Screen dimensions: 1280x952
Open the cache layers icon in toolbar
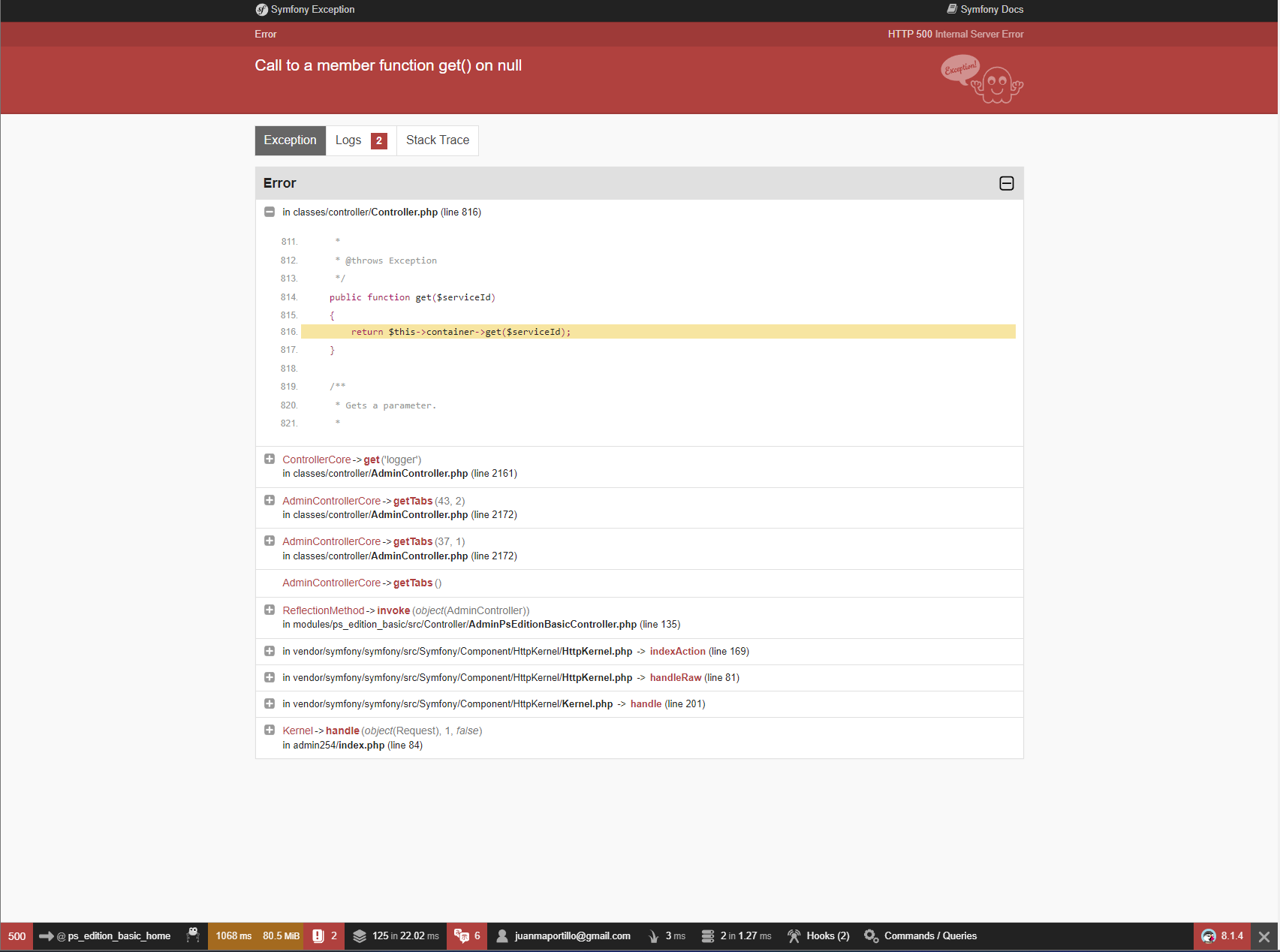click(360, 936)
